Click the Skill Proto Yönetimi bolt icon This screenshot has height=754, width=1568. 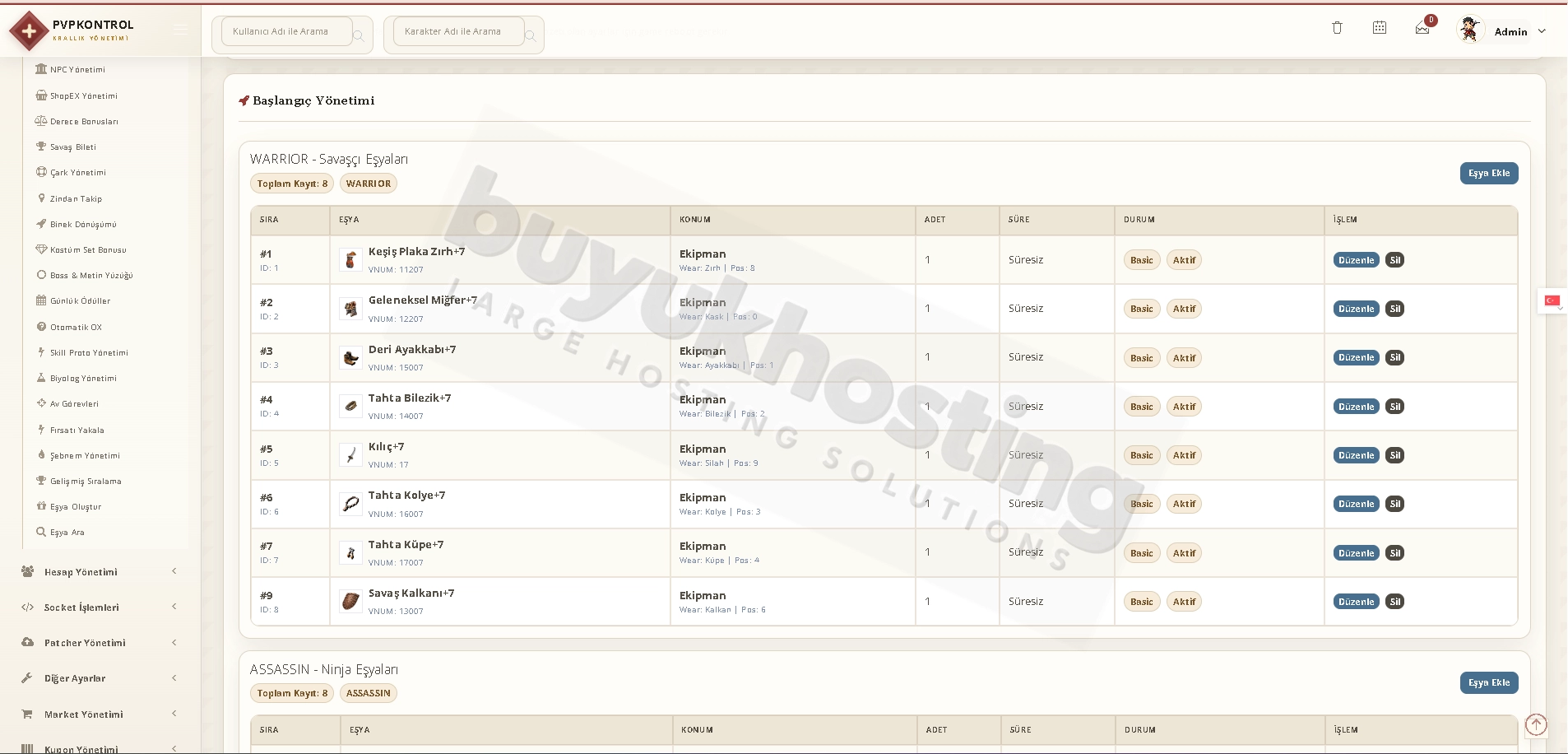(41, 352)
